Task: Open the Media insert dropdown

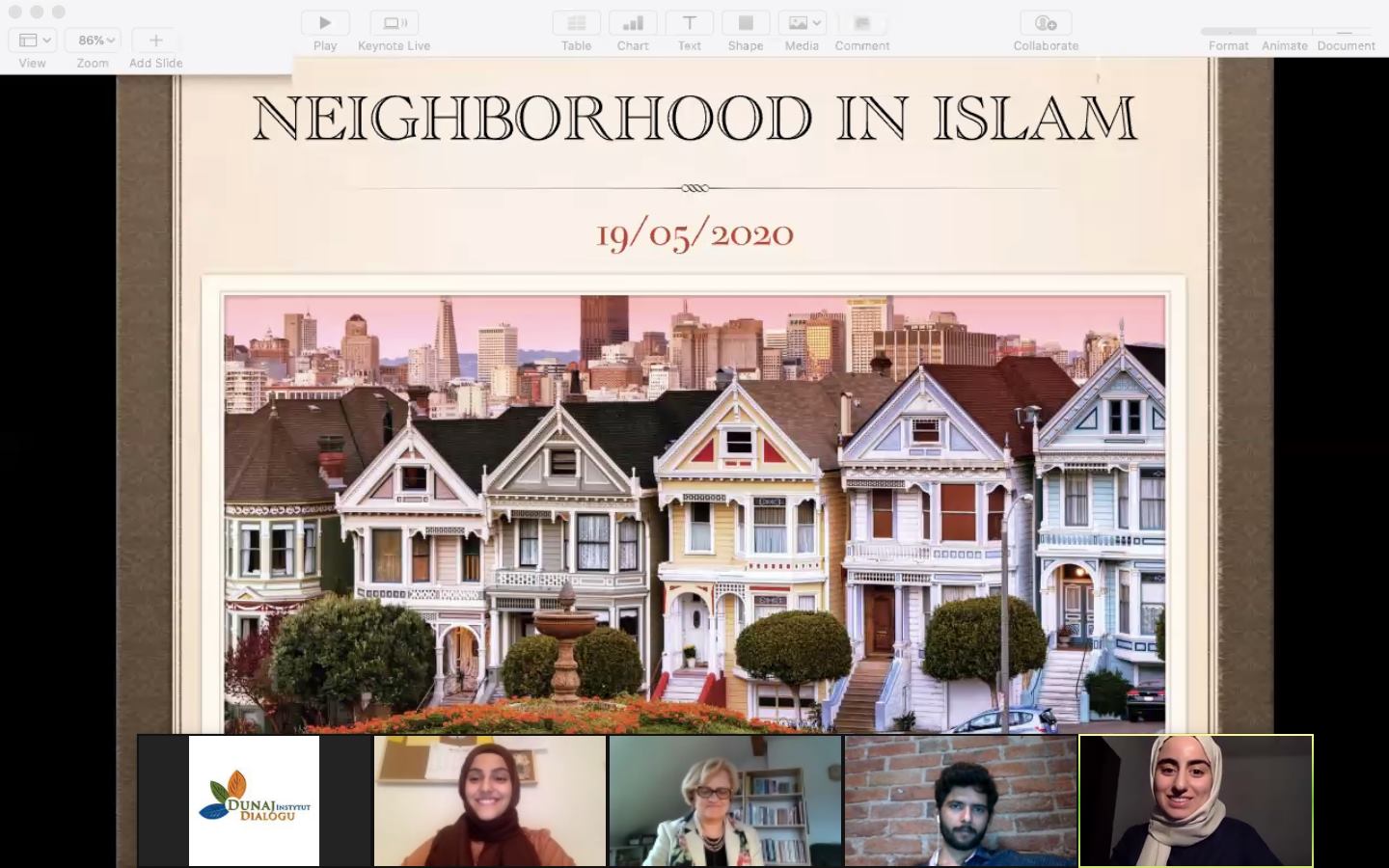Action: (802, 23)
